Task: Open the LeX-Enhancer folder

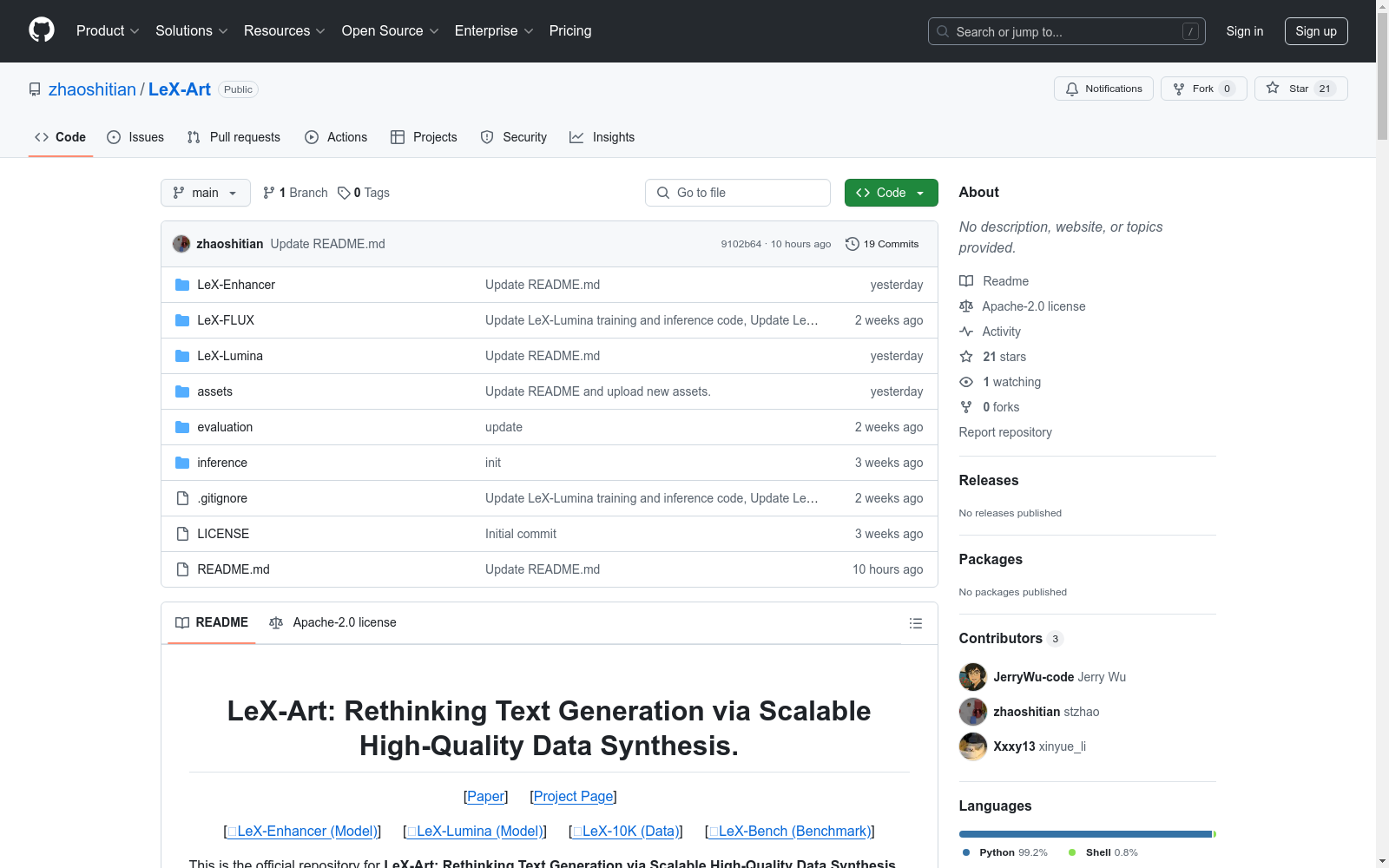Action: 236,285
